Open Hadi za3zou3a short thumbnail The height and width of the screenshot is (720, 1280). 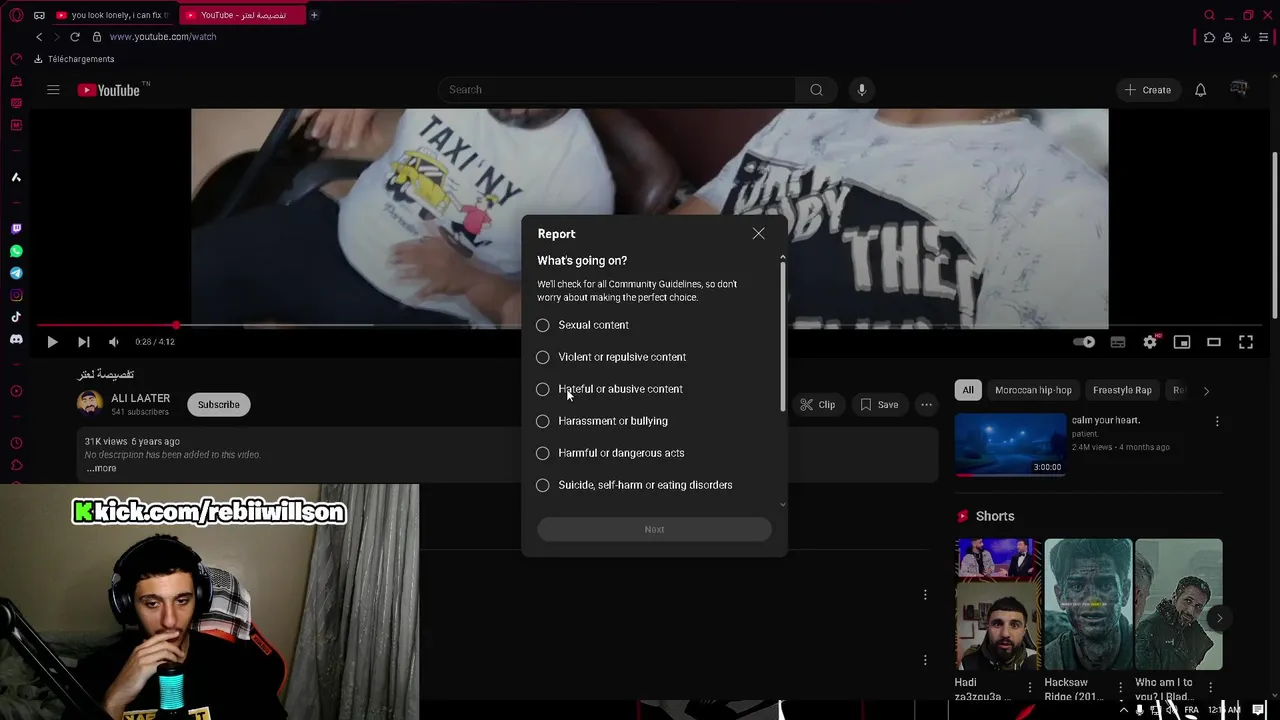998,604
